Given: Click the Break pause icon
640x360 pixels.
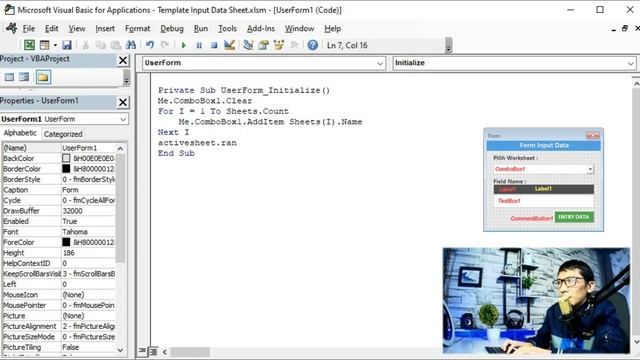Looking at the screenshot, I should (199, 45).
